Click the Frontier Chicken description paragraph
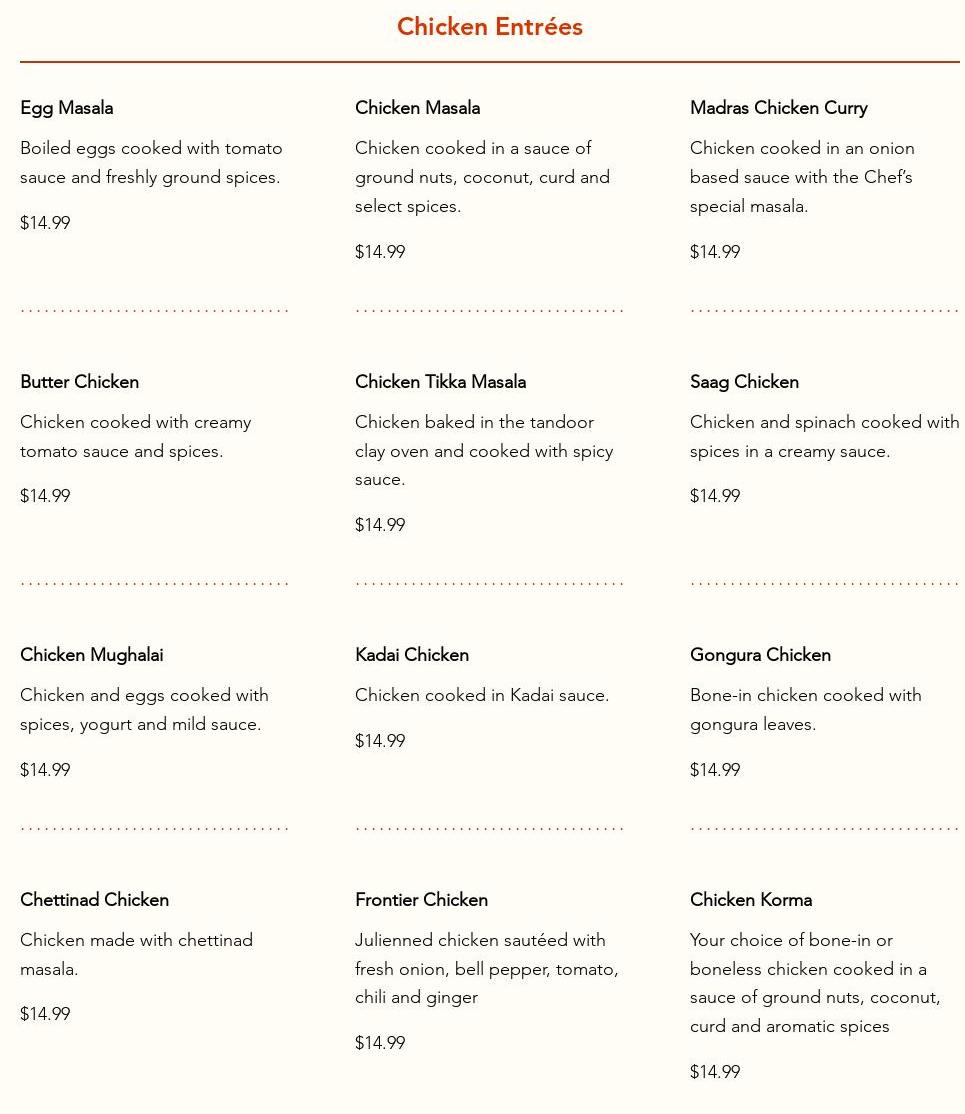 coord(486,969)
